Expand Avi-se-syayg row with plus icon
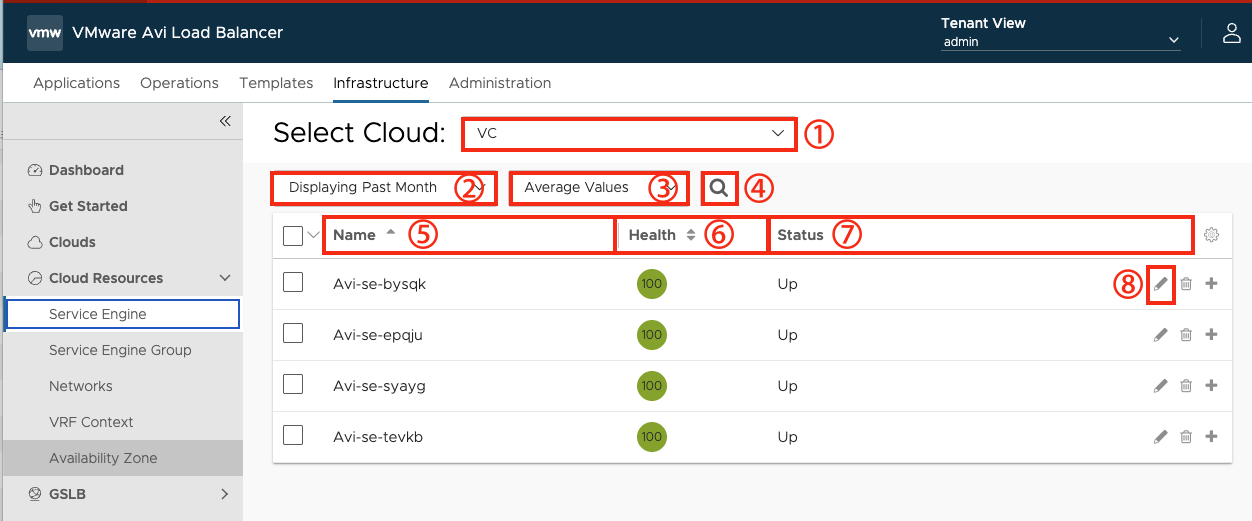This screenshot has height=521, width=1252. 1211,386
